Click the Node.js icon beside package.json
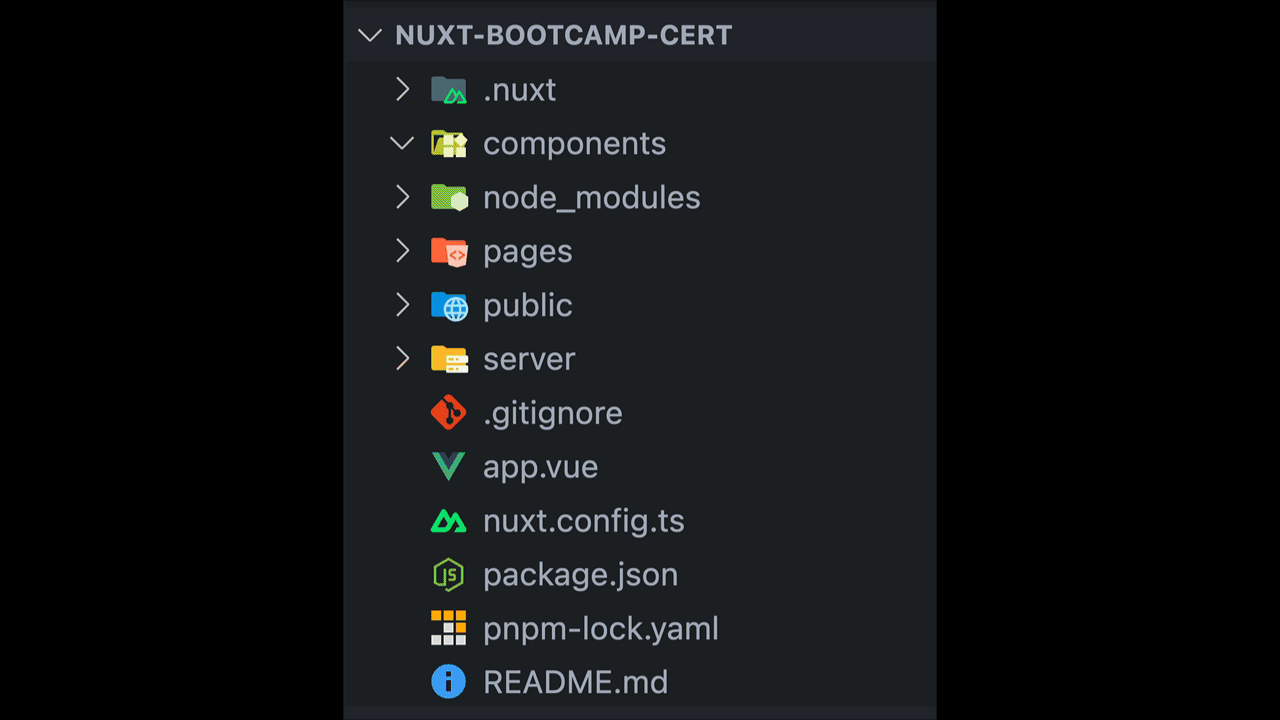 coord(449,575)
